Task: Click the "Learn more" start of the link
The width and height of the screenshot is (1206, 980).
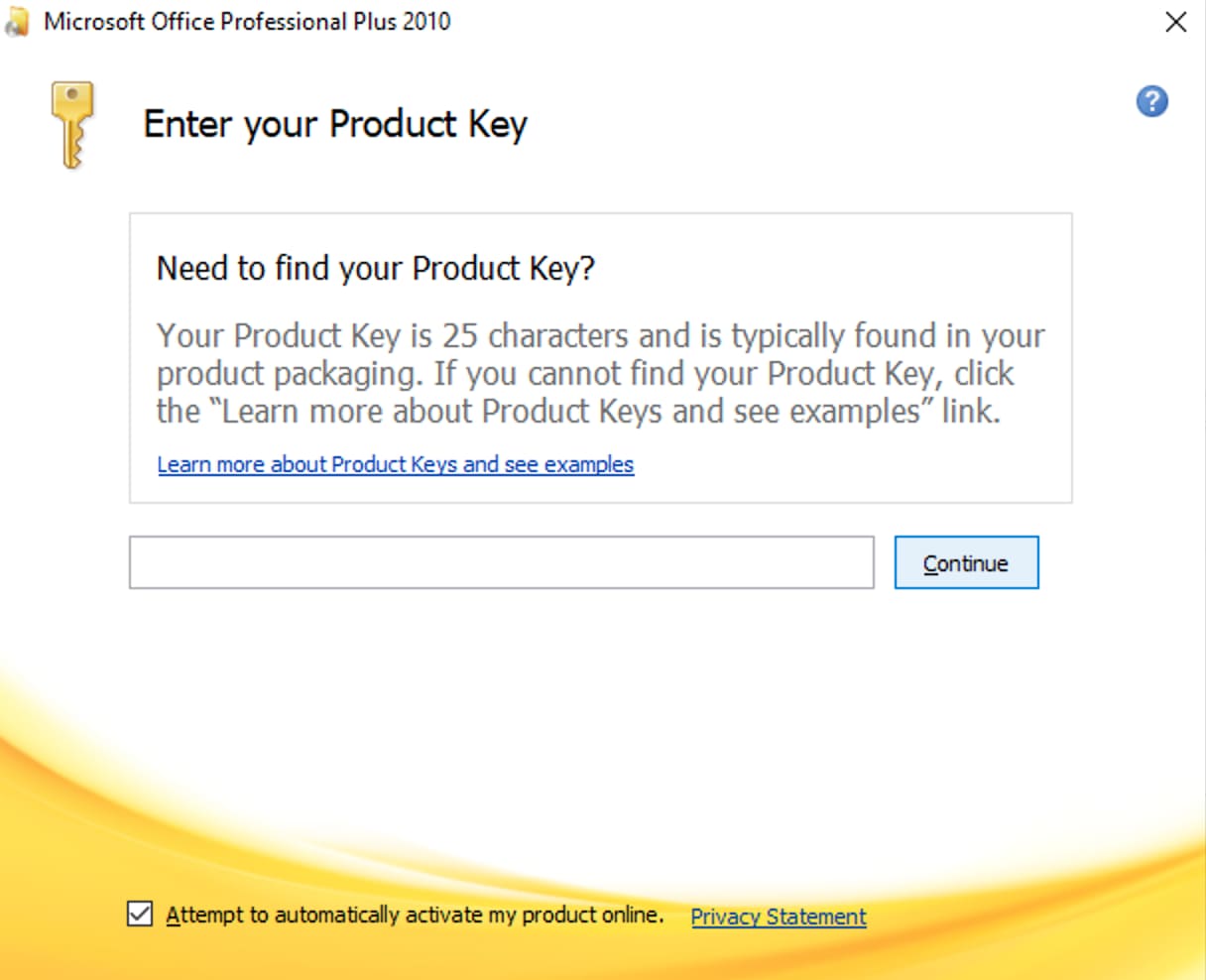Action: [210, 464]
